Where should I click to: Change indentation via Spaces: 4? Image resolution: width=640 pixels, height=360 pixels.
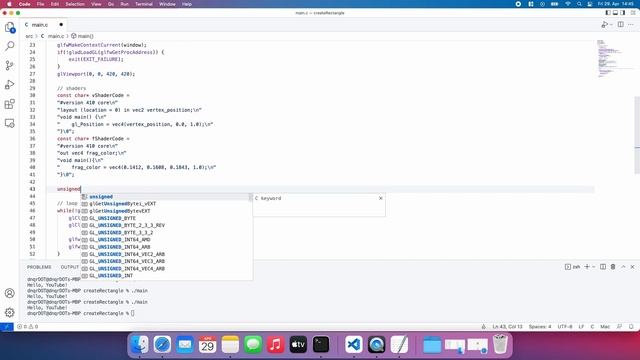540,327
